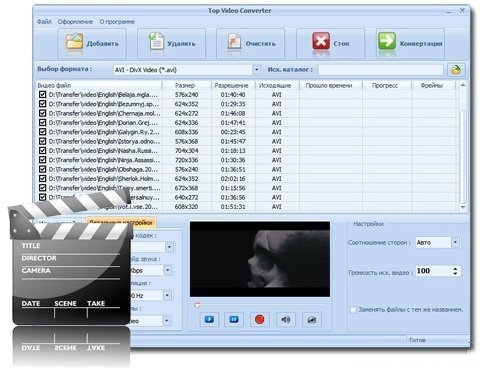Sort by Видео файл column header

click(x=99, y=85)
